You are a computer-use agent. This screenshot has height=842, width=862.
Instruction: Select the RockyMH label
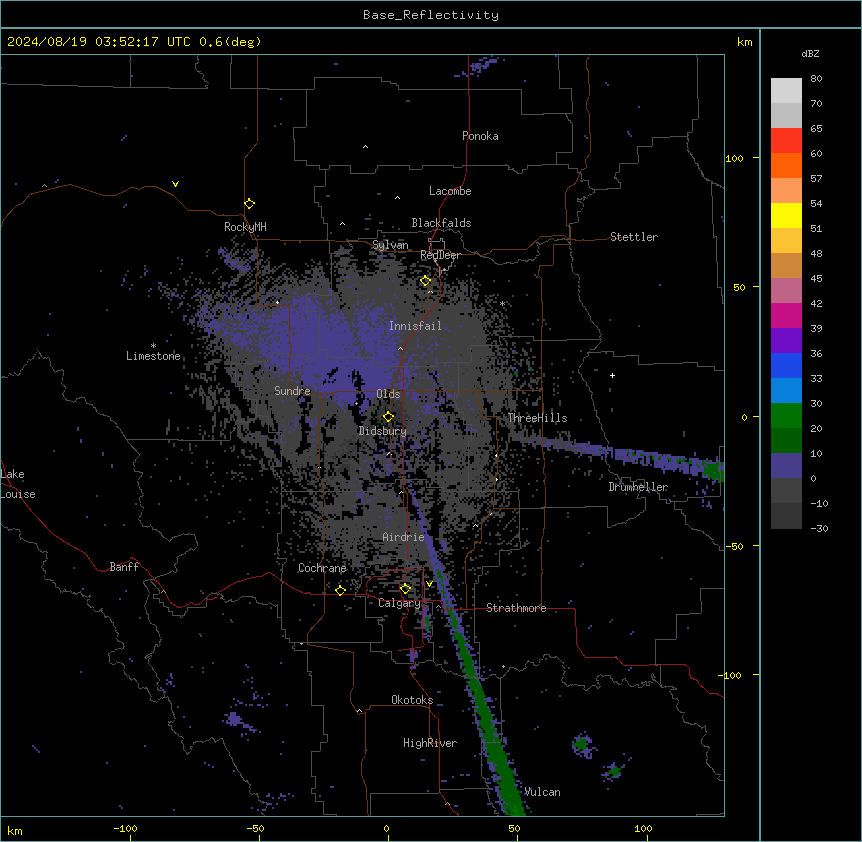point(245,226)
